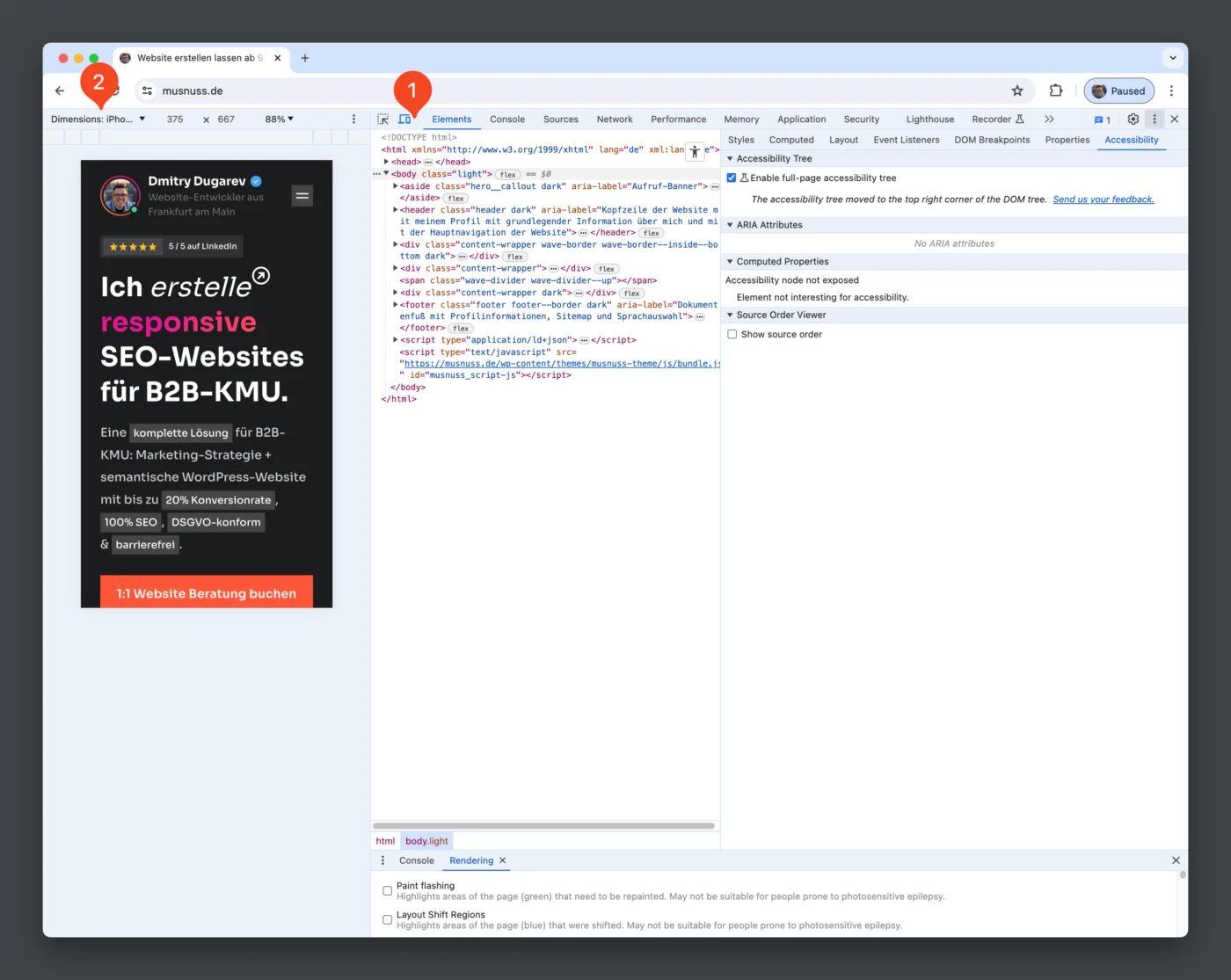View site information icon beside musnuss.de

[147, 91]
